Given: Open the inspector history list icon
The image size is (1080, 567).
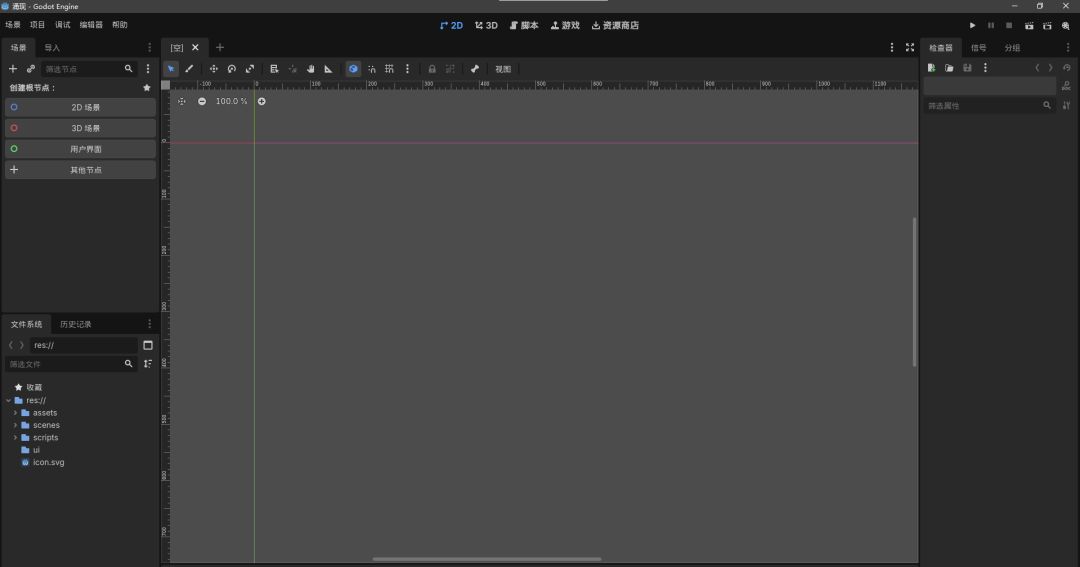Looking at the screenshot, I should click(1066, 68).
